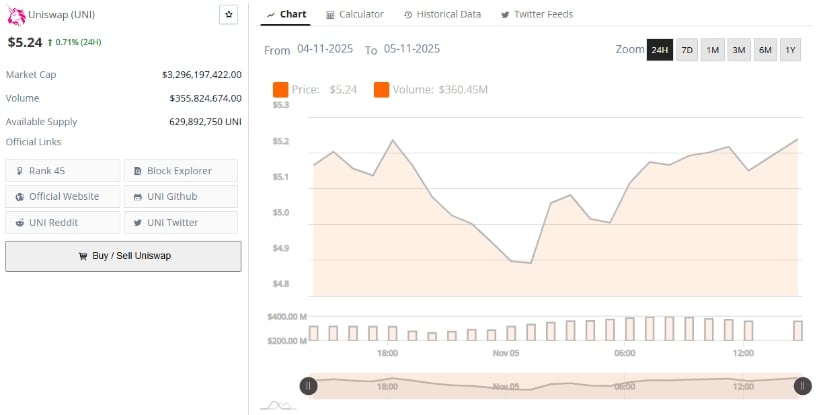This screenshot has width=825, height=415.
Task: Click the Buy / Sell Uniswap button
Action: coord(123,256)
